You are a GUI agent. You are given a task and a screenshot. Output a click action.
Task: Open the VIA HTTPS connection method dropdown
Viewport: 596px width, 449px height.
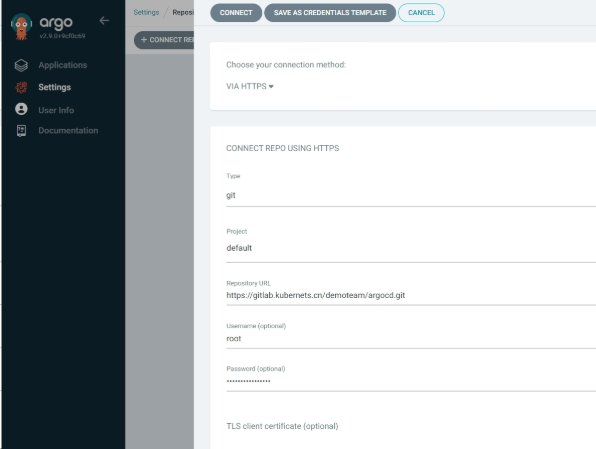tap(250, 86)
